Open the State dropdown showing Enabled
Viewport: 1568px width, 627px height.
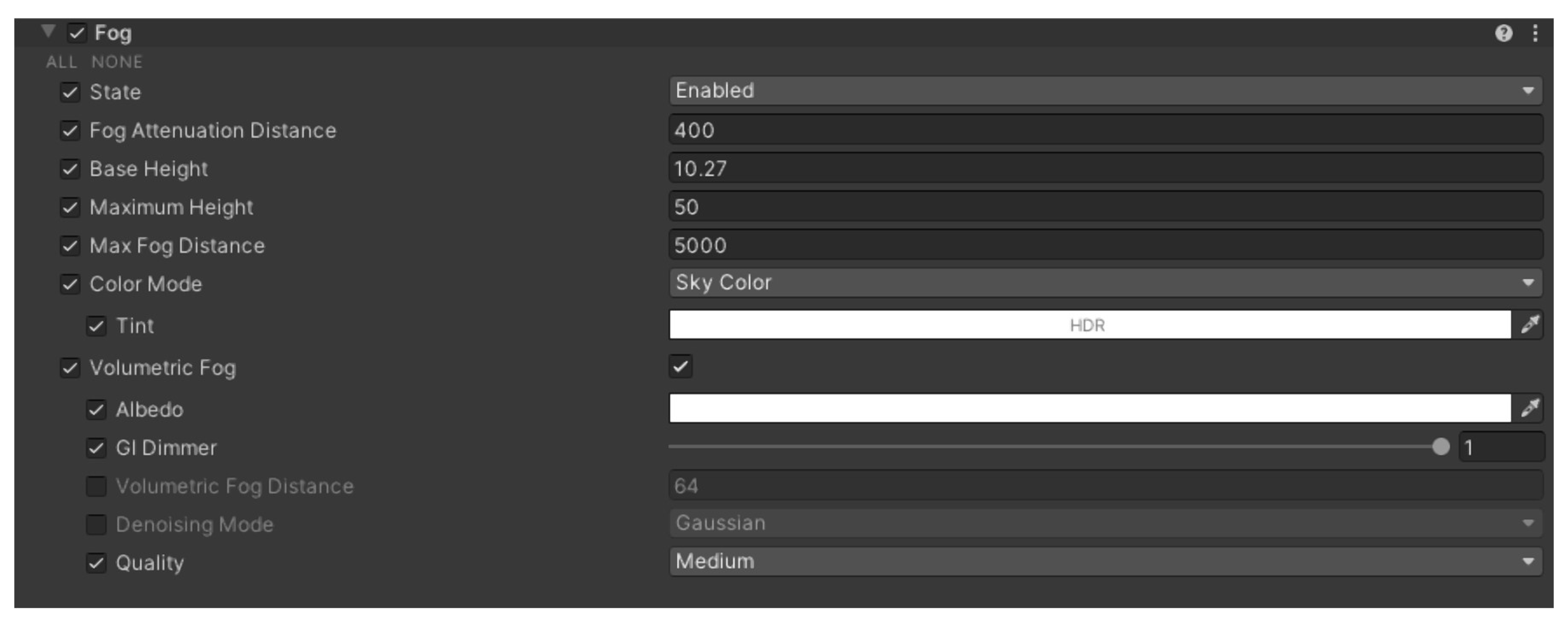click(x=1096, y=90)
